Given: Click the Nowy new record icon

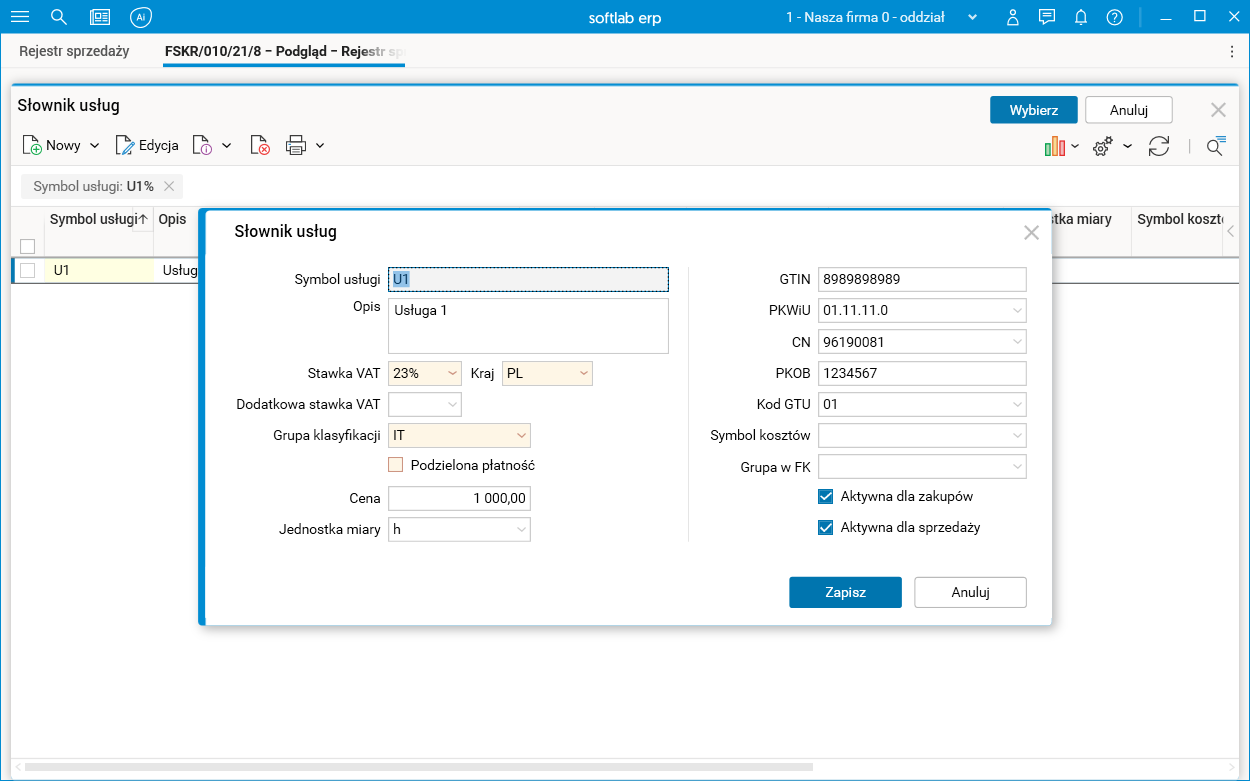Looking at the screenshot, I should click(32, 146).
